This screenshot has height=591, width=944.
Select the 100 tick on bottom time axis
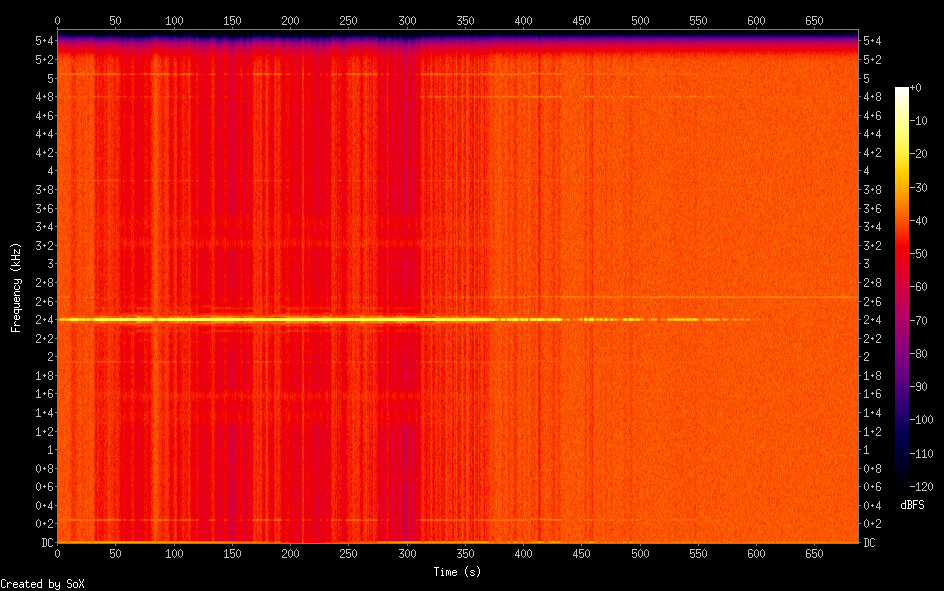click(174, 553)
